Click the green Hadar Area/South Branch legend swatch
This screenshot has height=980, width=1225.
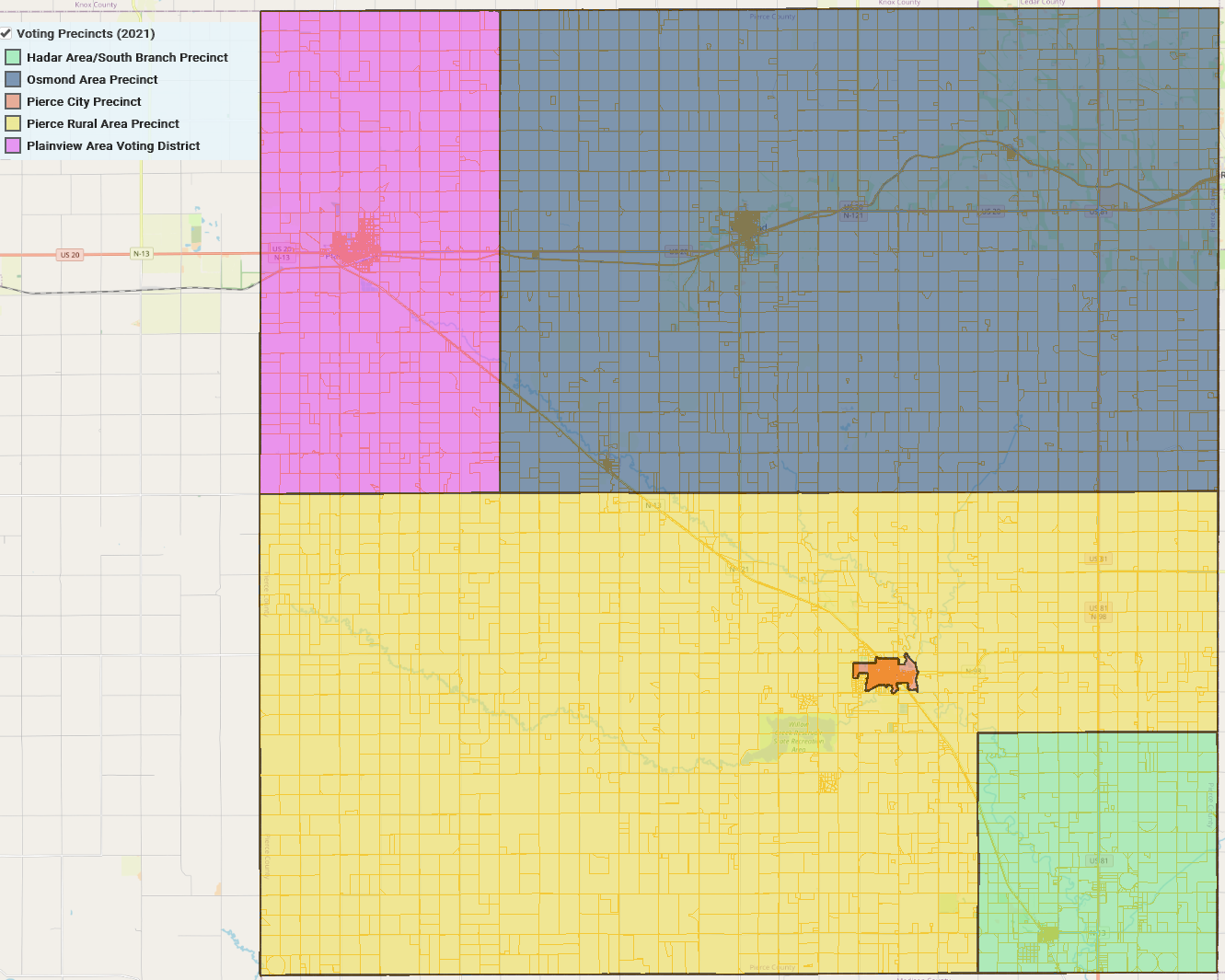(13, 57)
